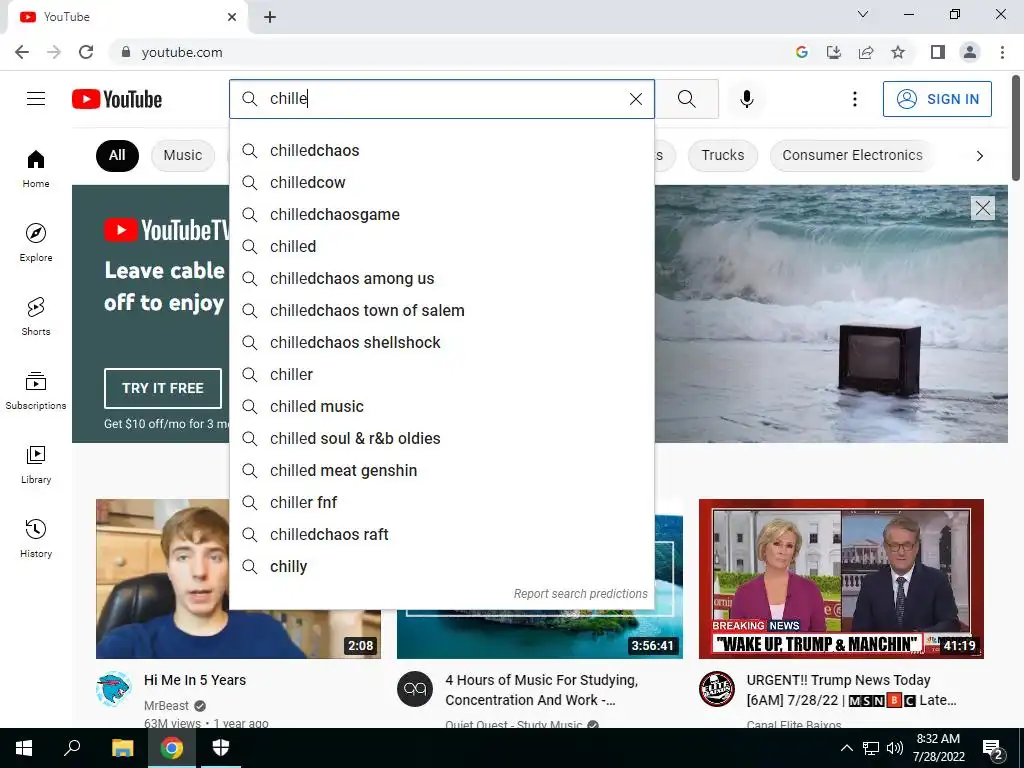Go back with browser back arrow
The height and width of the screenshot is (768, 1024).
(x=22, y=52)
